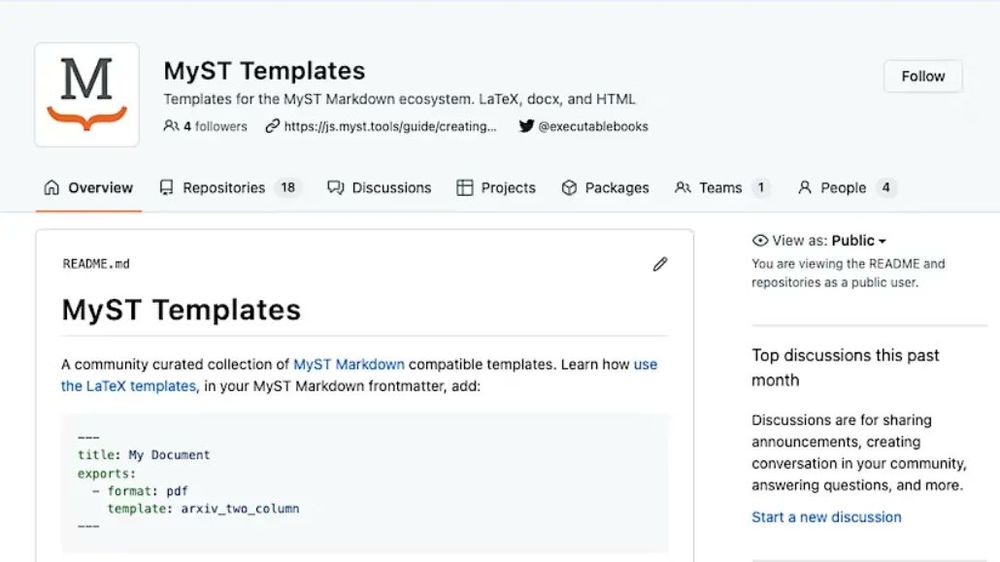Viewport: 1000px width, 562px height.
Task: Go to the Teams tab
Action: tap(722, 188)
